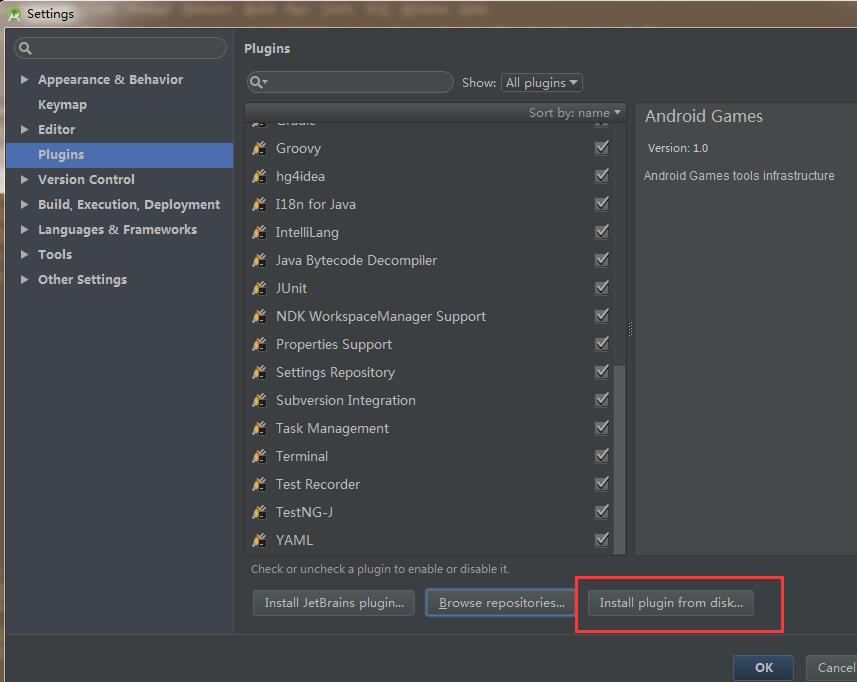Click the Android Studio icon in title bar

coord(13,14)
